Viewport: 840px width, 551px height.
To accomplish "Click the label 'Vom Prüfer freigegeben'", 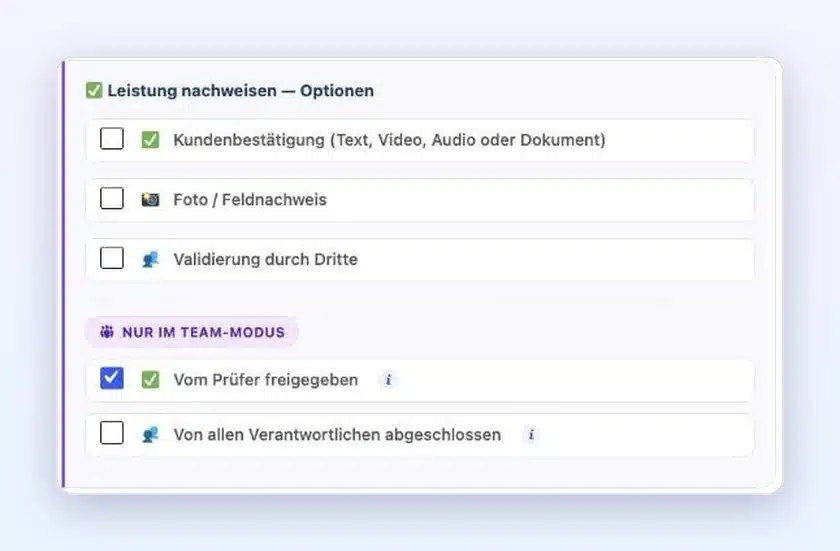I will coord(266,380).
